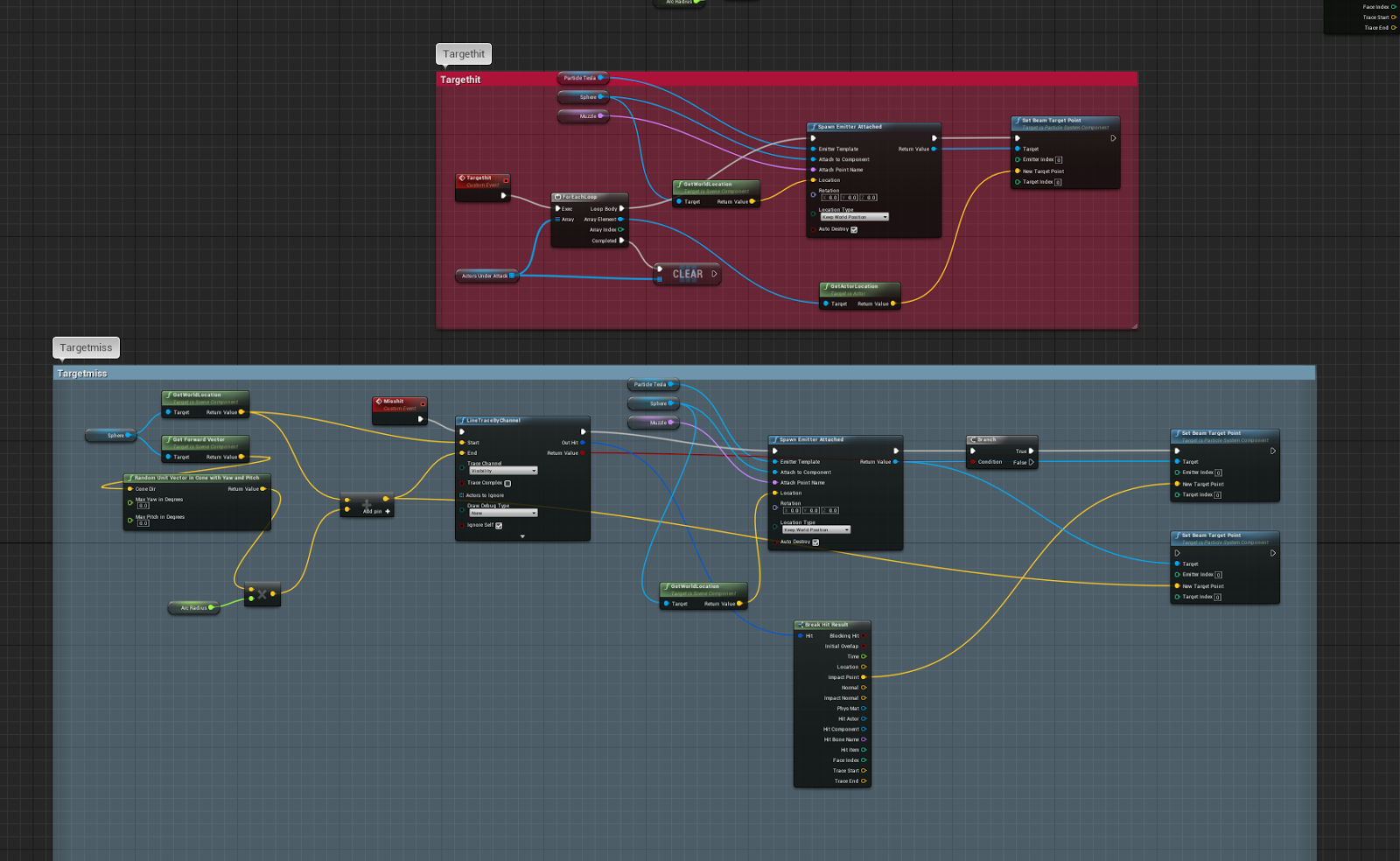Viewport: 1400px width, 861px height.
Task: Open the Draw Debug Type dropdown
Action: (x=503, y=513)
